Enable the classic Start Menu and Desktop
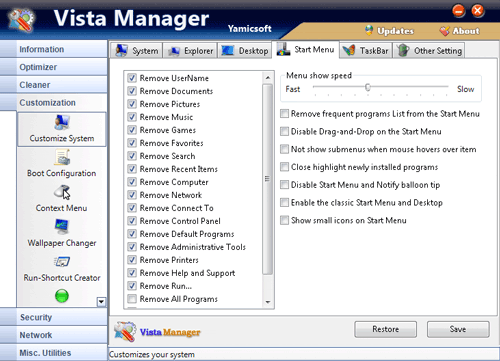 (x=284, y=203)
